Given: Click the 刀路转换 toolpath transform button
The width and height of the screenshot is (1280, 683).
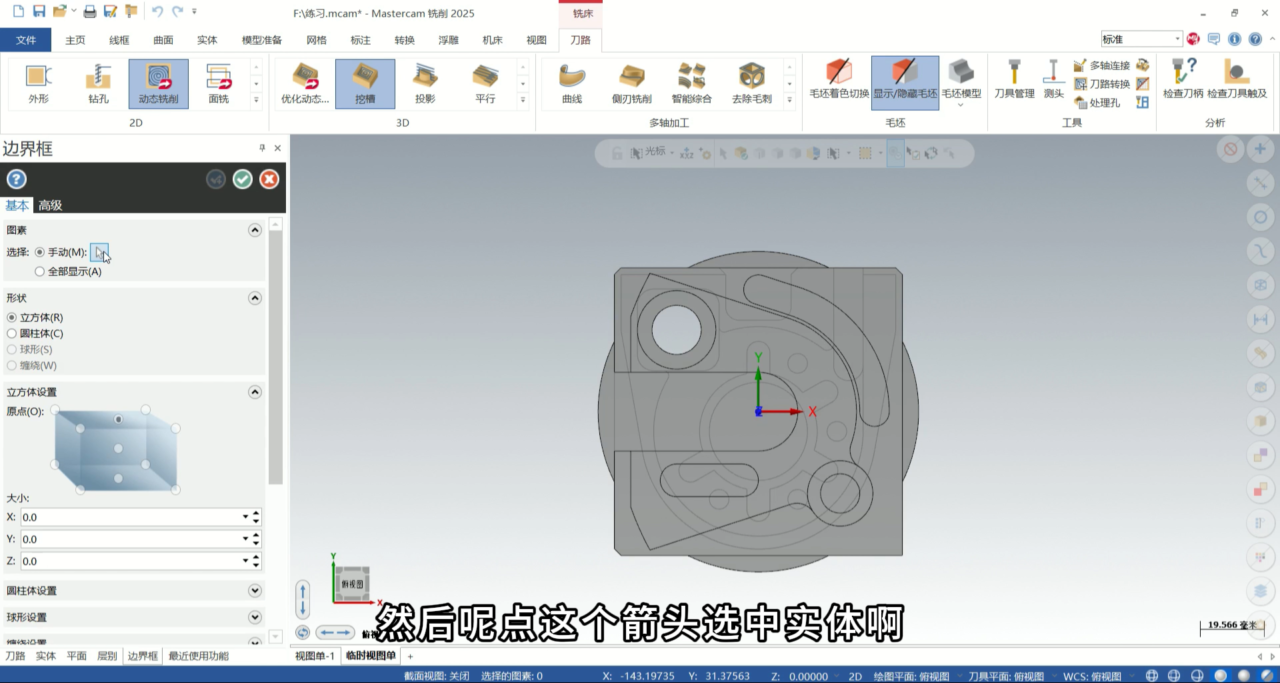Looking at the screenshot, I should [1102, 84].
